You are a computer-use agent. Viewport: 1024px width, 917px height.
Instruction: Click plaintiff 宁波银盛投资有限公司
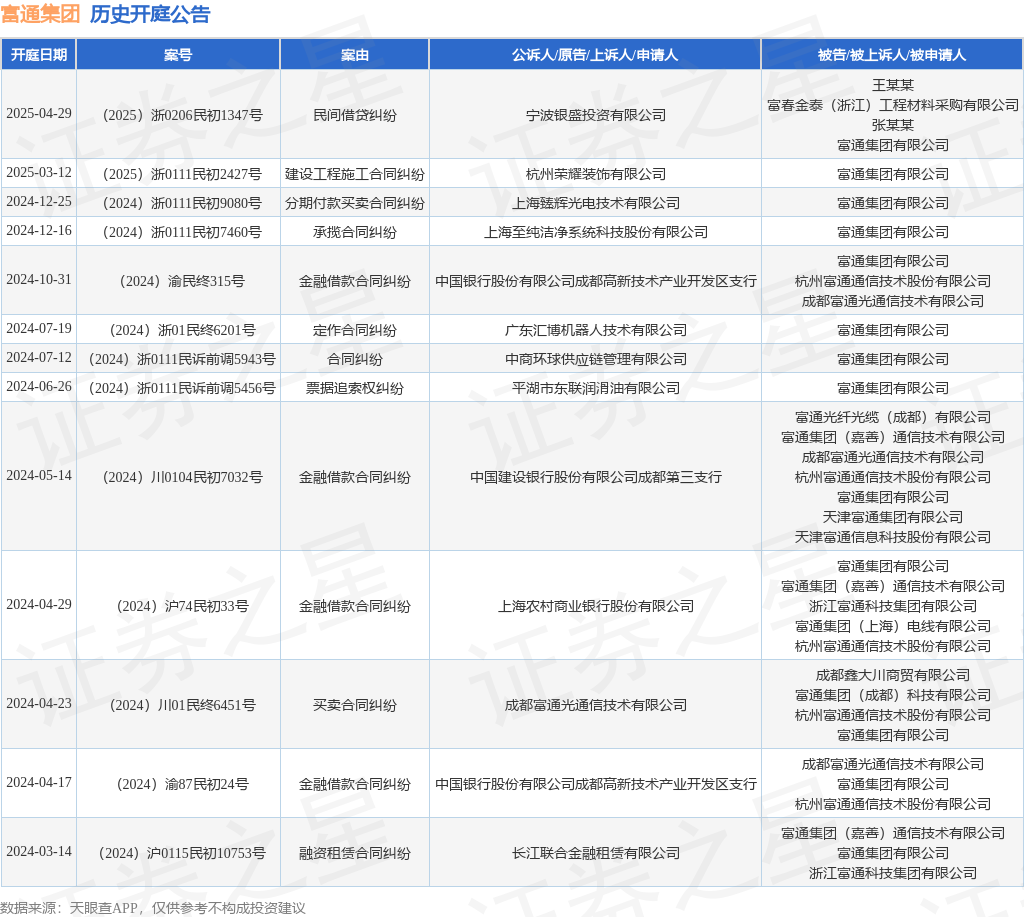pos(596,115)
